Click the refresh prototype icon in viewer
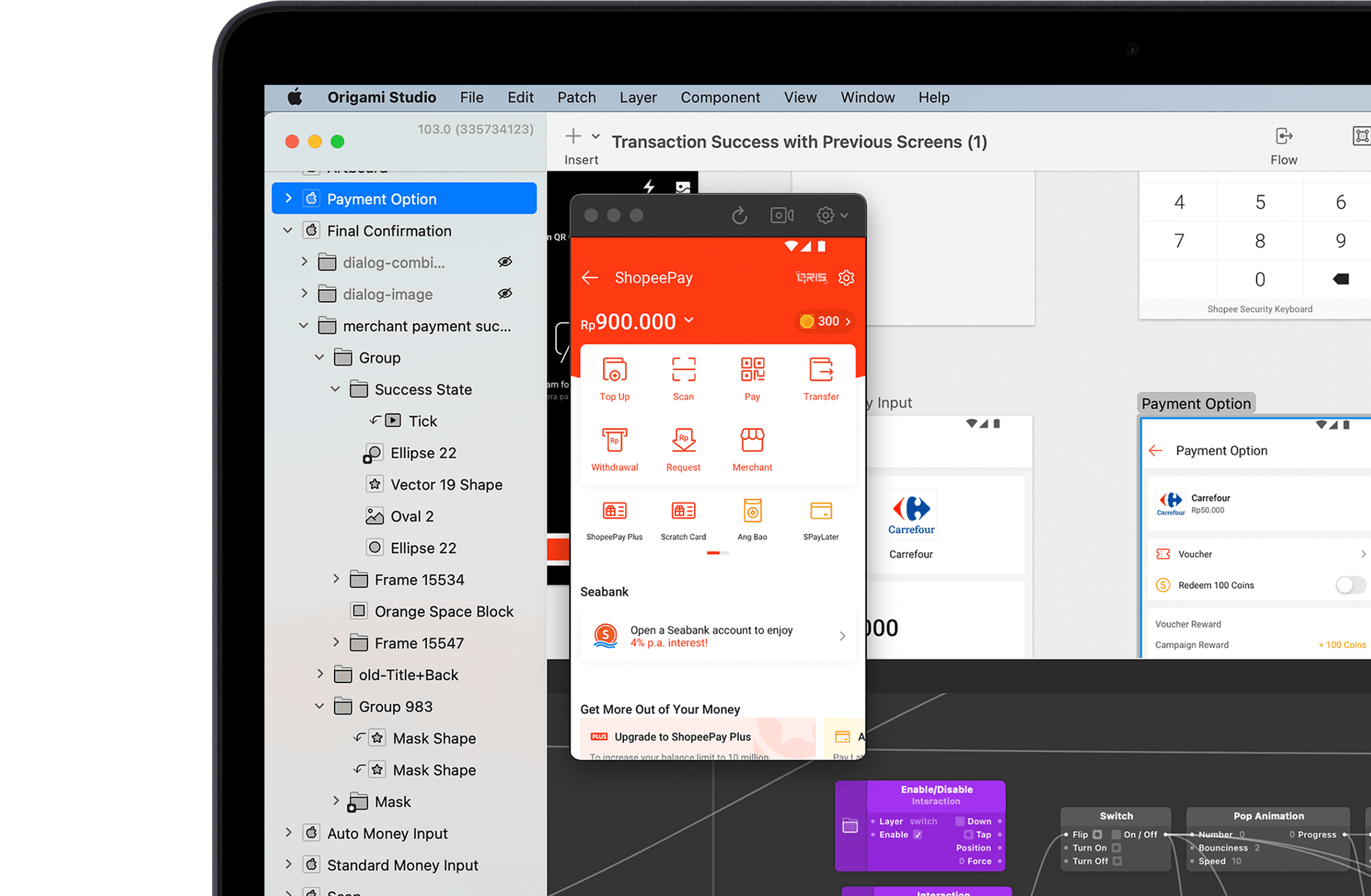Screen dimensions: 1371x896 coord(739,215)
